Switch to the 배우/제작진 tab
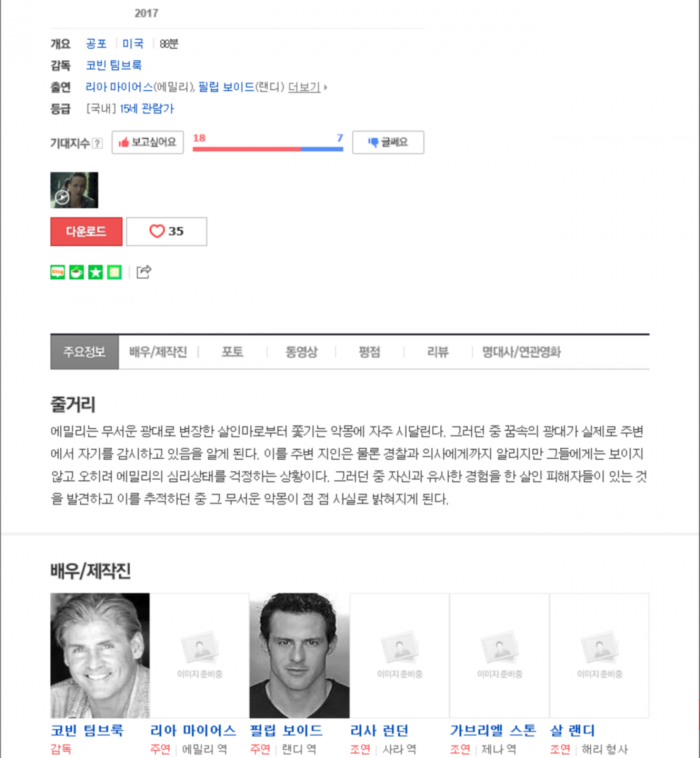 [x=158, y=352]
